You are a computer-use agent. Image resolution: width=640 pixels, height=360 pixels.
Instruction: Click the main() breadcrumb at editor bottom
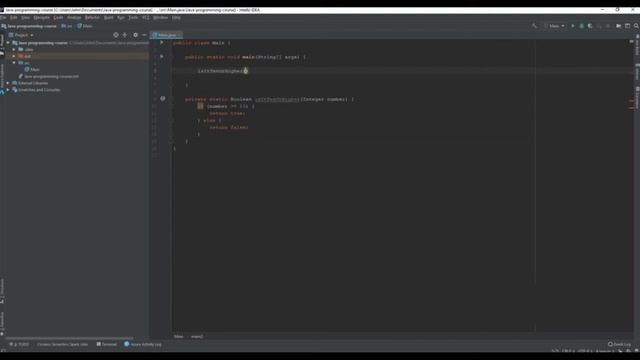(197, 336)
